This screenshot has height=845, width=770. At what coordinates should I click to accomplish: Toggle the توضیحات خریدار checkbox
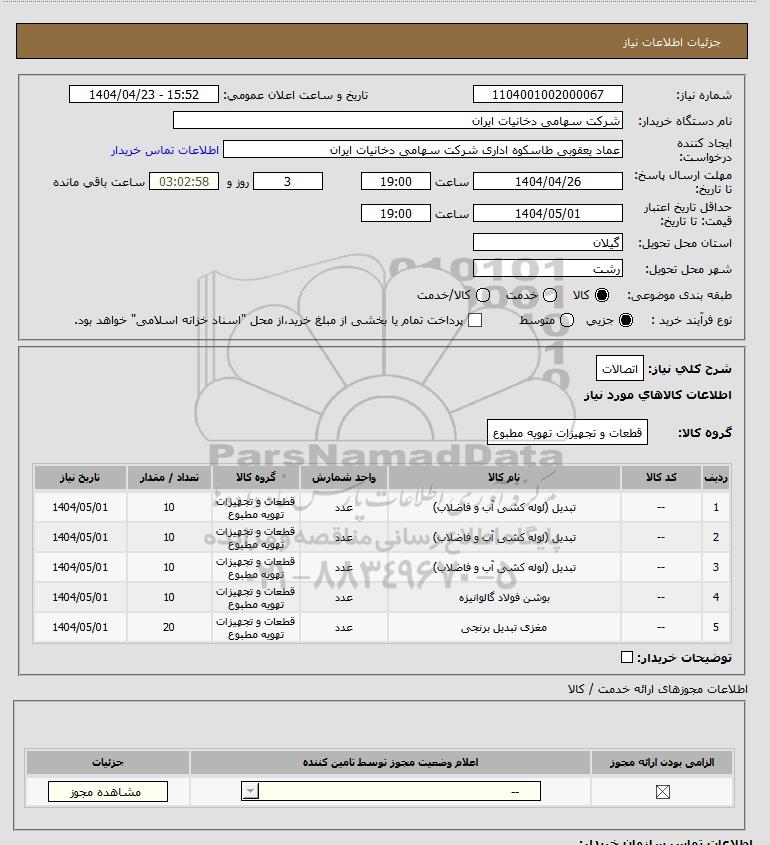(626, 657)
